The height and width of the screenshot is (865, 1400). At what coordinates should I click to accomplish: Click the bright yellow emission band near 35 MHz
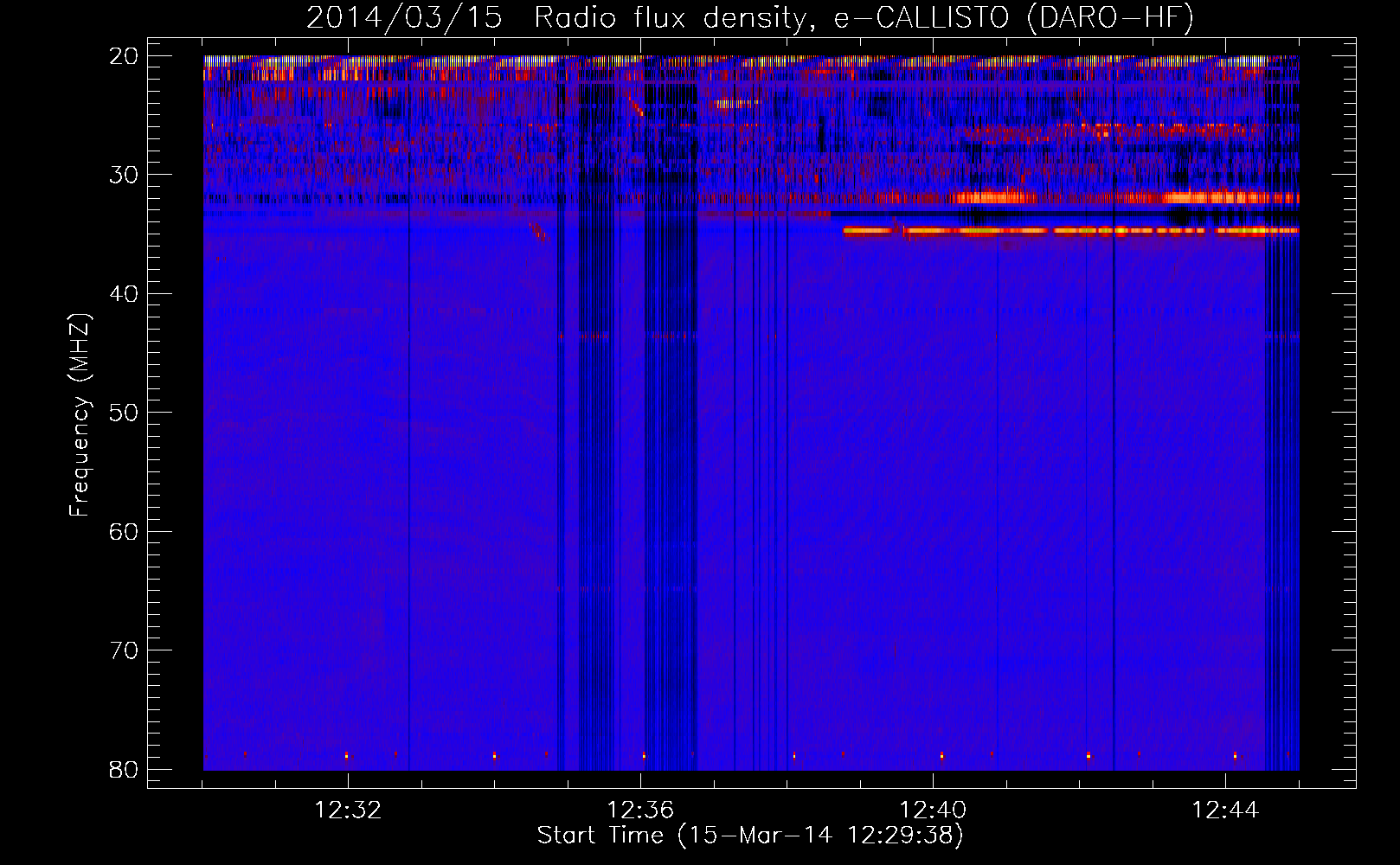tap(1071, 231)
